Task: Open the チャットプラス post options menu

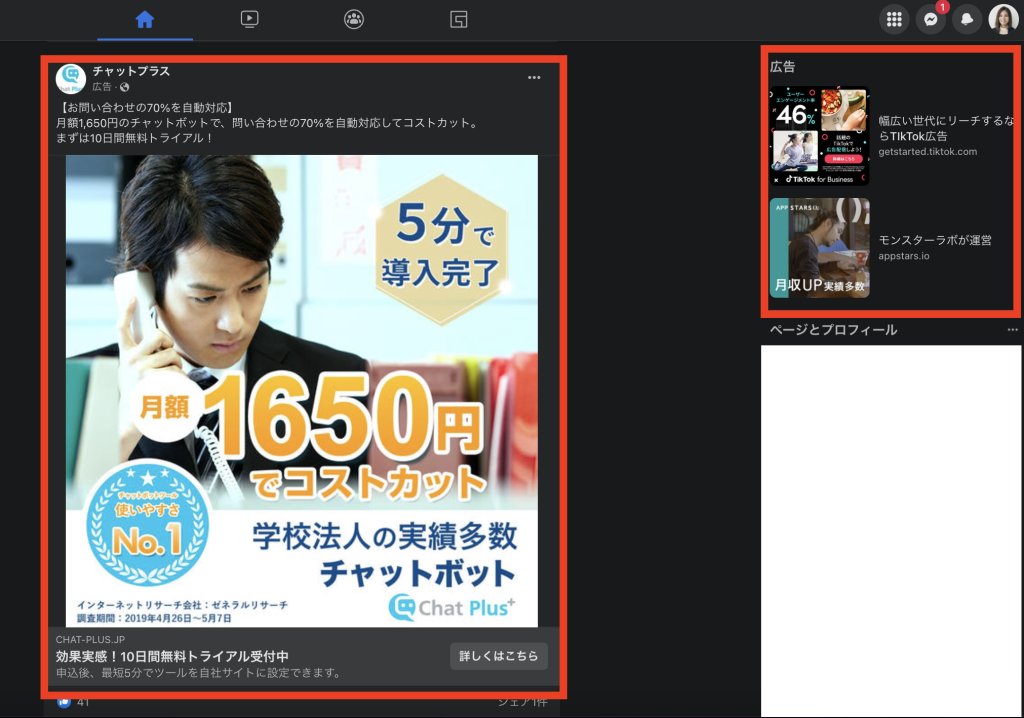Action: 534,77
